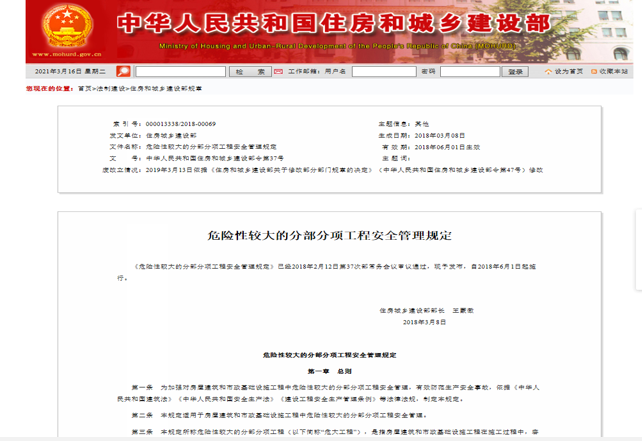
Task: Click the 密码 password input field
Action: (x=470, y=72)
